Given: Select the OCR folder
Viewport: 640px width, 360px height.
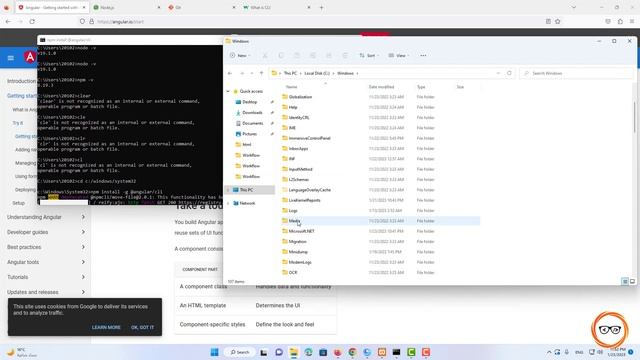Looking at the screenshot, I should tap(293, 273).
